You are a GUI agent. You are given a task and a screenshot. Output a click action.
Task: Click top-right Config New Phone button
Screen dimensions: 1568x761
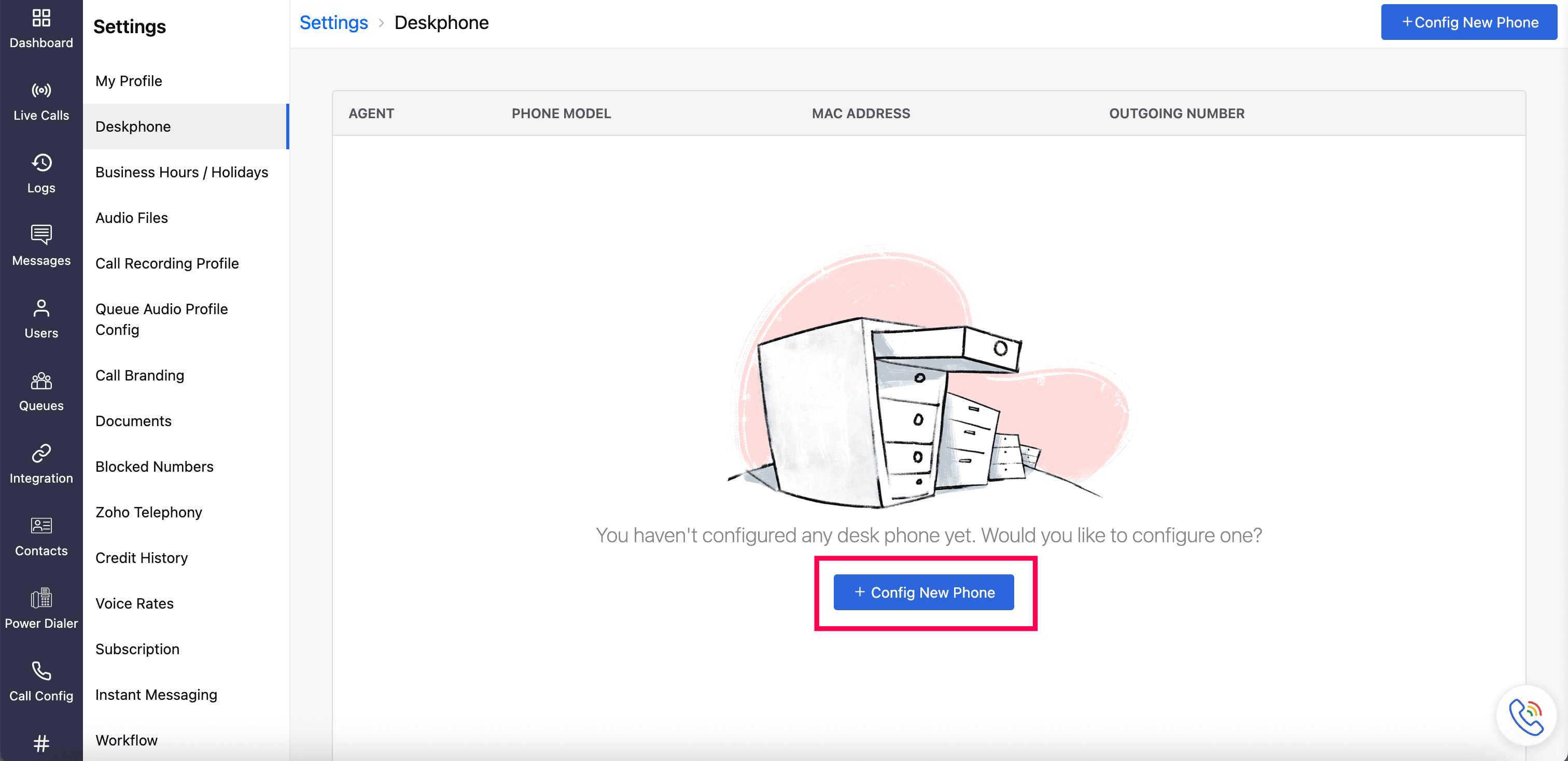click(x=1469, y=22)
